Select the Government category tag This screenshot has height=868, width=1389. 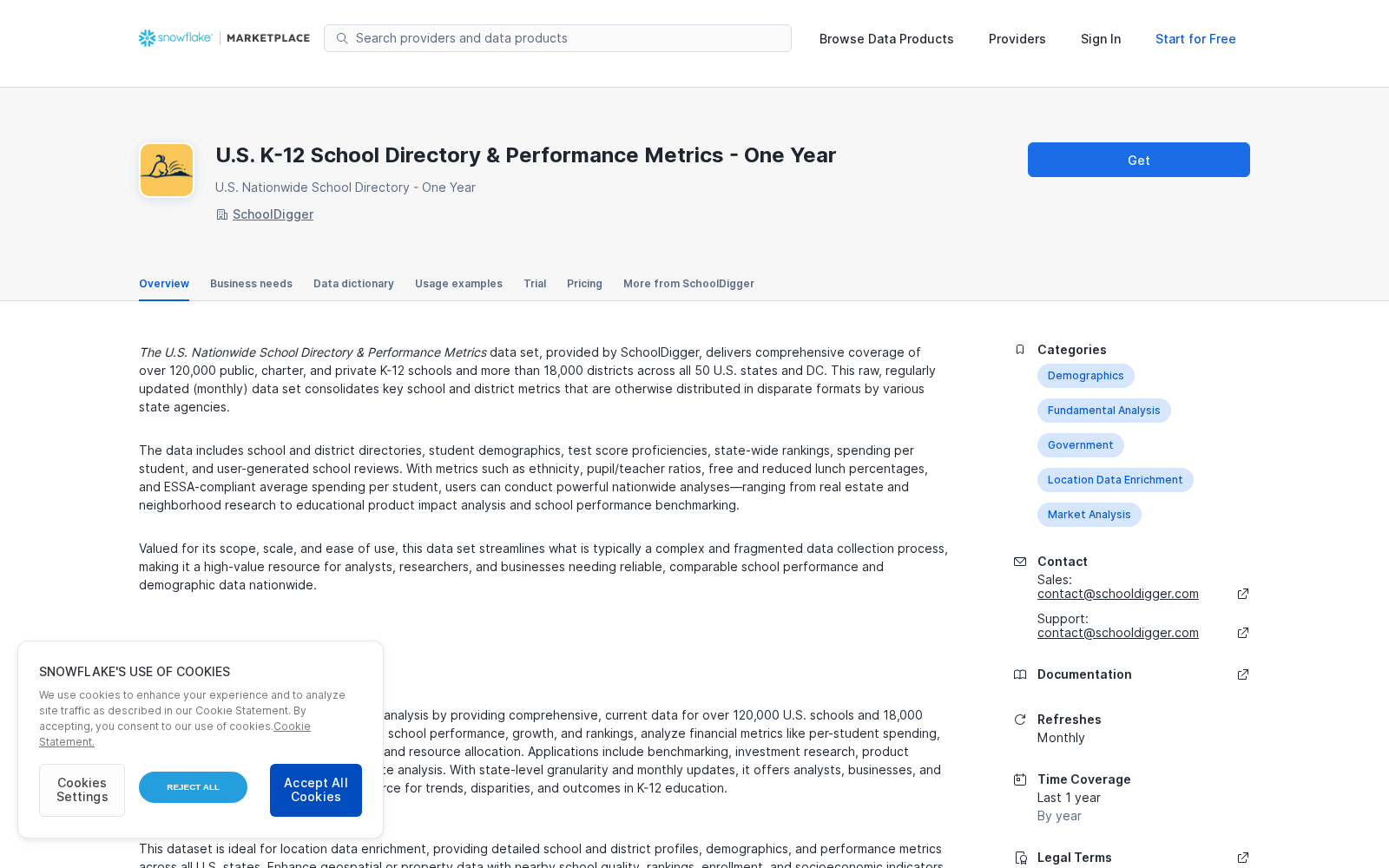tap(1080, 445)
